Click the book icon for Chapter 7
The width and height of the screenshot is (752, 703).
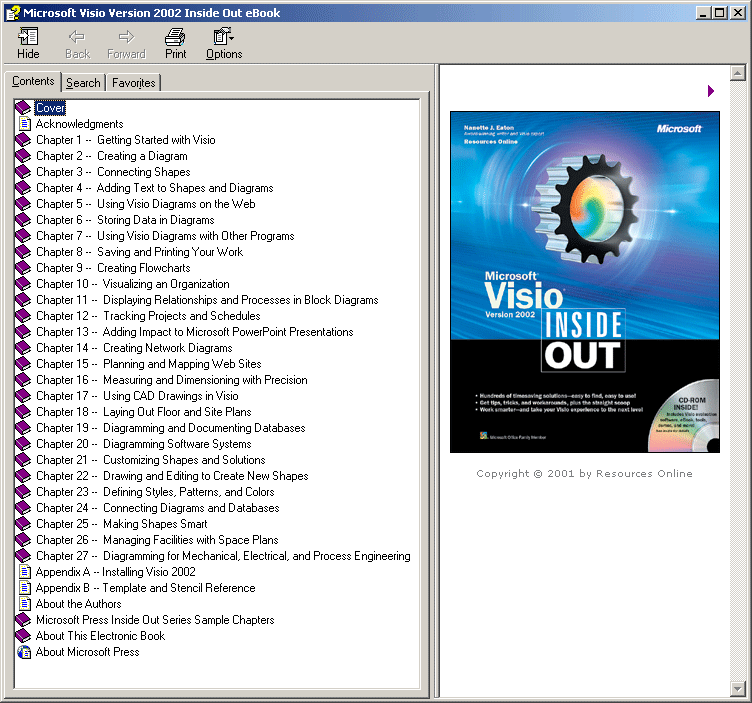point(23,235)
